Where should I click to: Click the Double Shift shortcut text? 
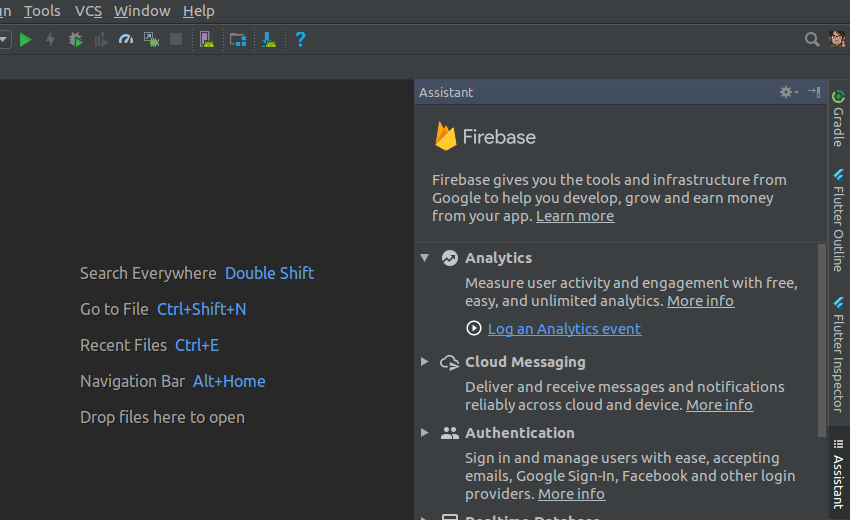269,273
